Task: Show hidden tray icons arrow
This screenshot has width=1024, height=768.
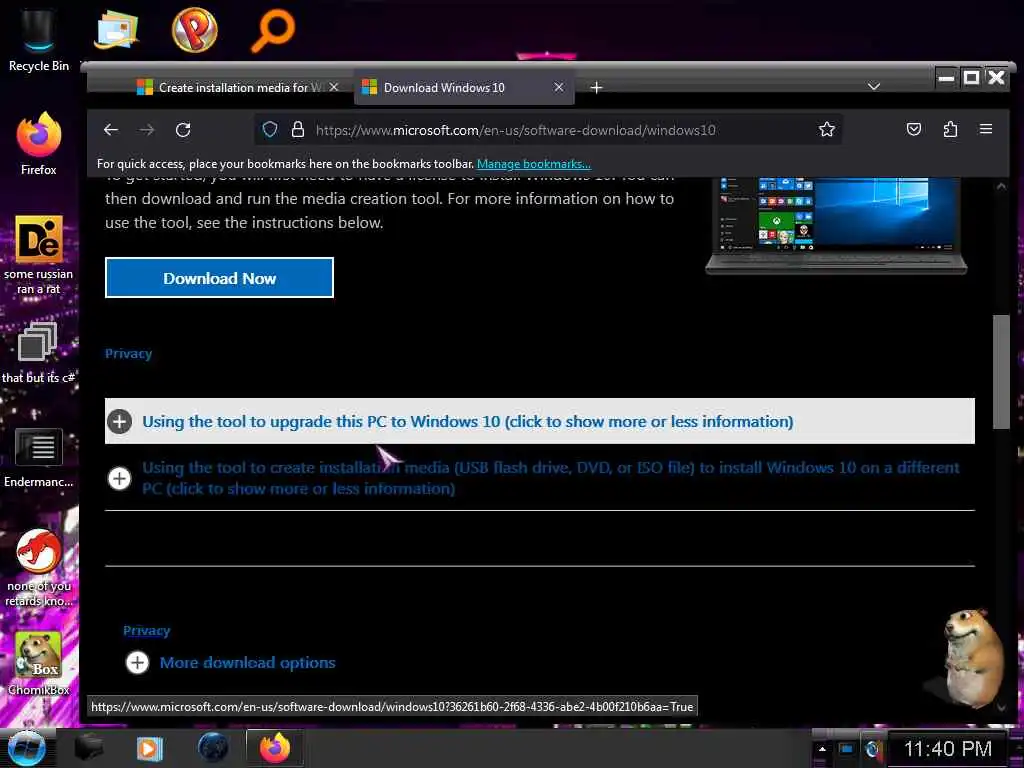Action: (822, 749)
